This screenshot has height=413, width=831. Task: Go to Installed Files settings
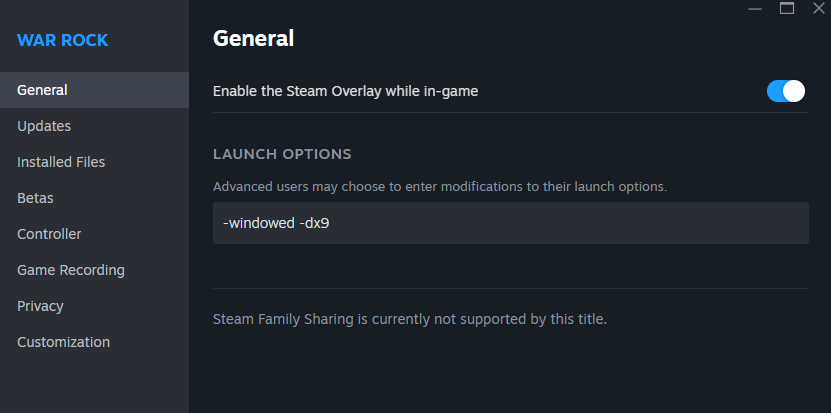click(x=61, y=162)
